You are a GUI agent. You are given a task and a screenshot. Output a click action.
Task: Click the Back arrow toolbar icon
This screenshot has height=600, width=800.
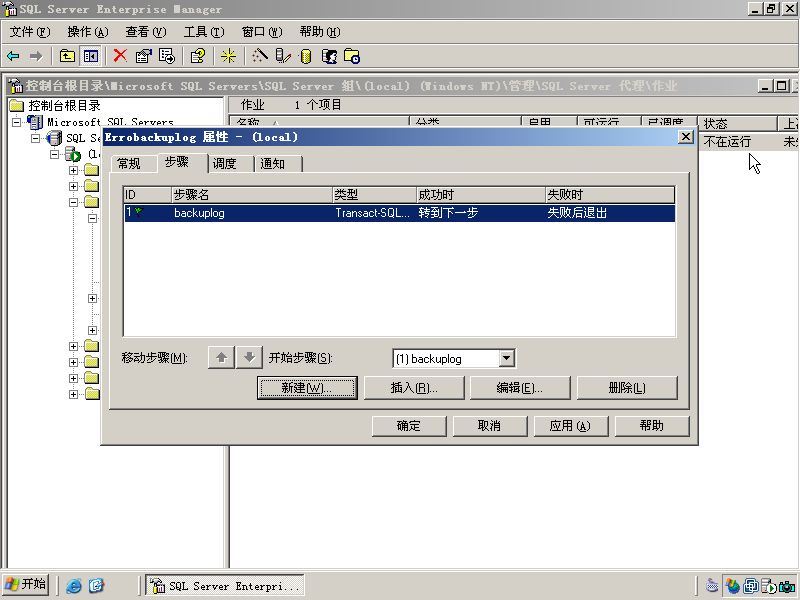click(13, 56)
